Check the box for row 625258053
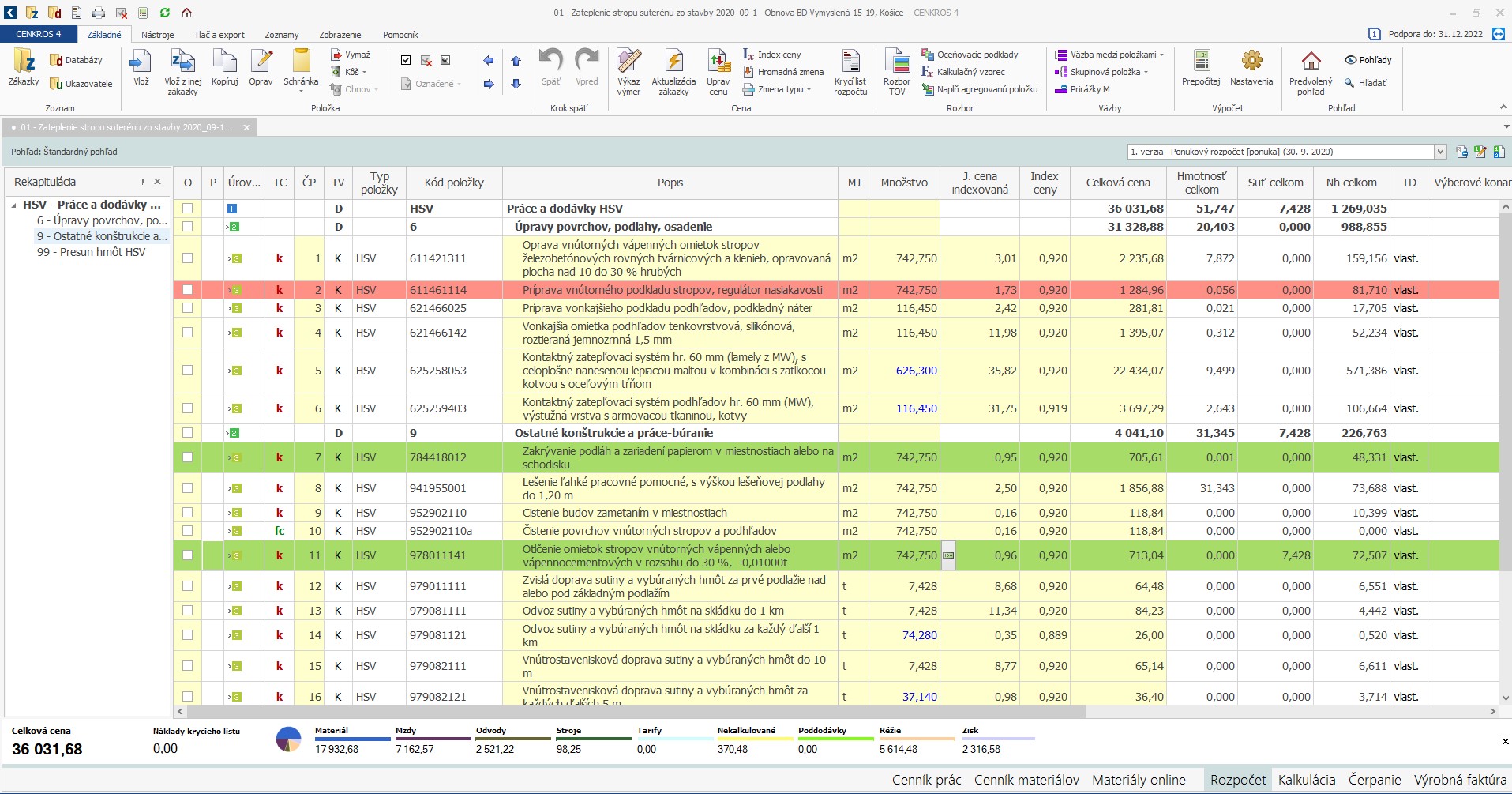 (x=187, y=371)
